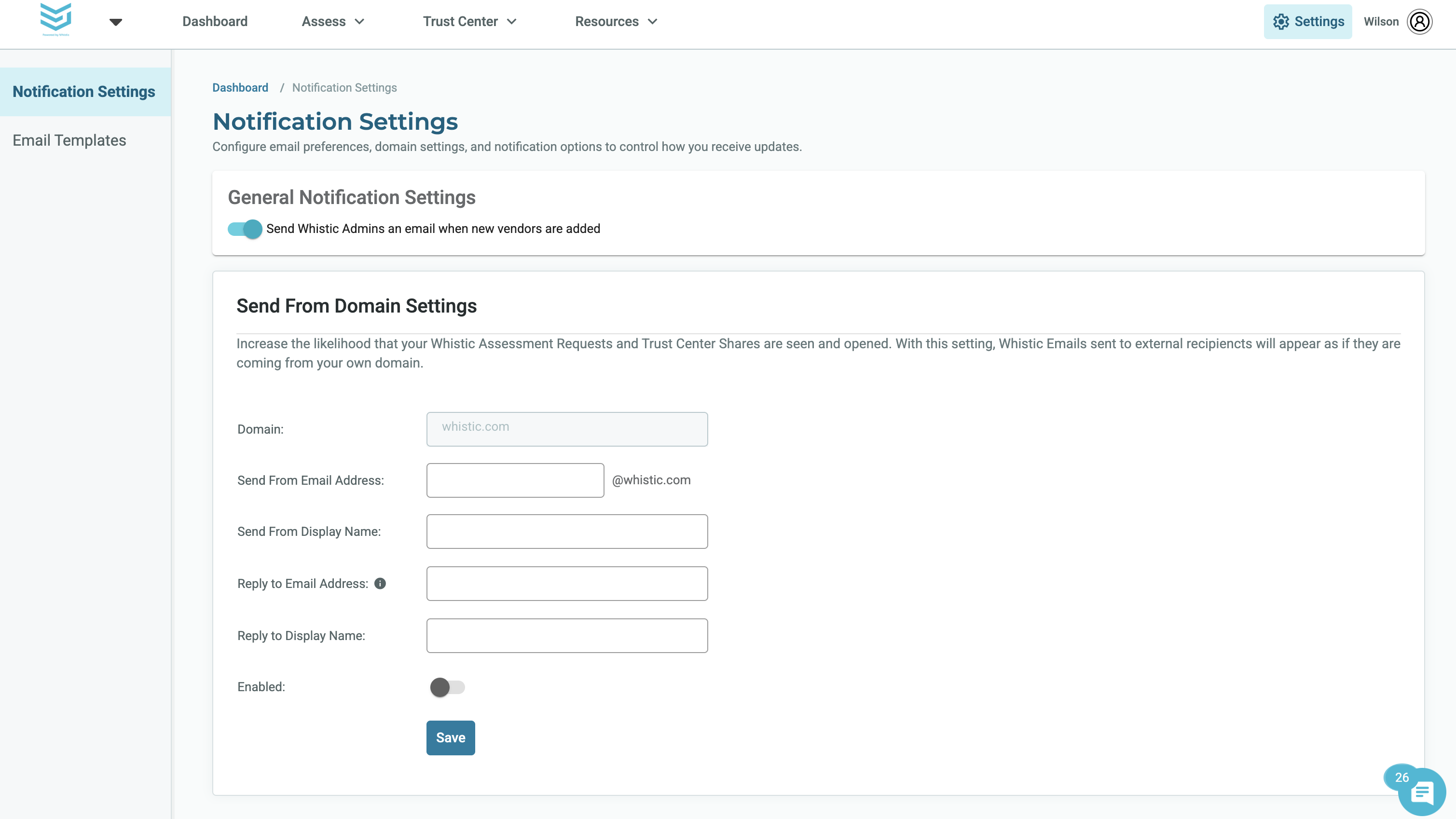The height and width of the screenshot is (819, 1456).
Task: Focus the Send From Display Name field
Action: [x=567, y=532]
